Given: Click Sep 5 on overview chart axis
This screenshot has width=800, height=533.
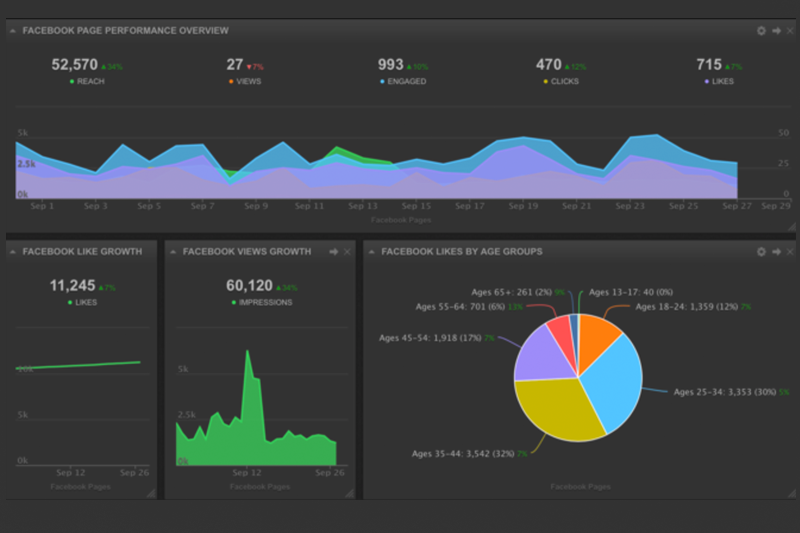Looking at the screenshot, I should click(149, 206).
